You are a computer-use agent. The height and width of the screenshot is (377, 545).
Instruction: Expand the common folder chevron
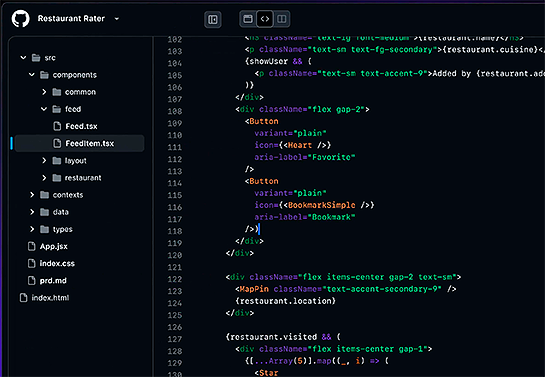click(x=44, y=92)
